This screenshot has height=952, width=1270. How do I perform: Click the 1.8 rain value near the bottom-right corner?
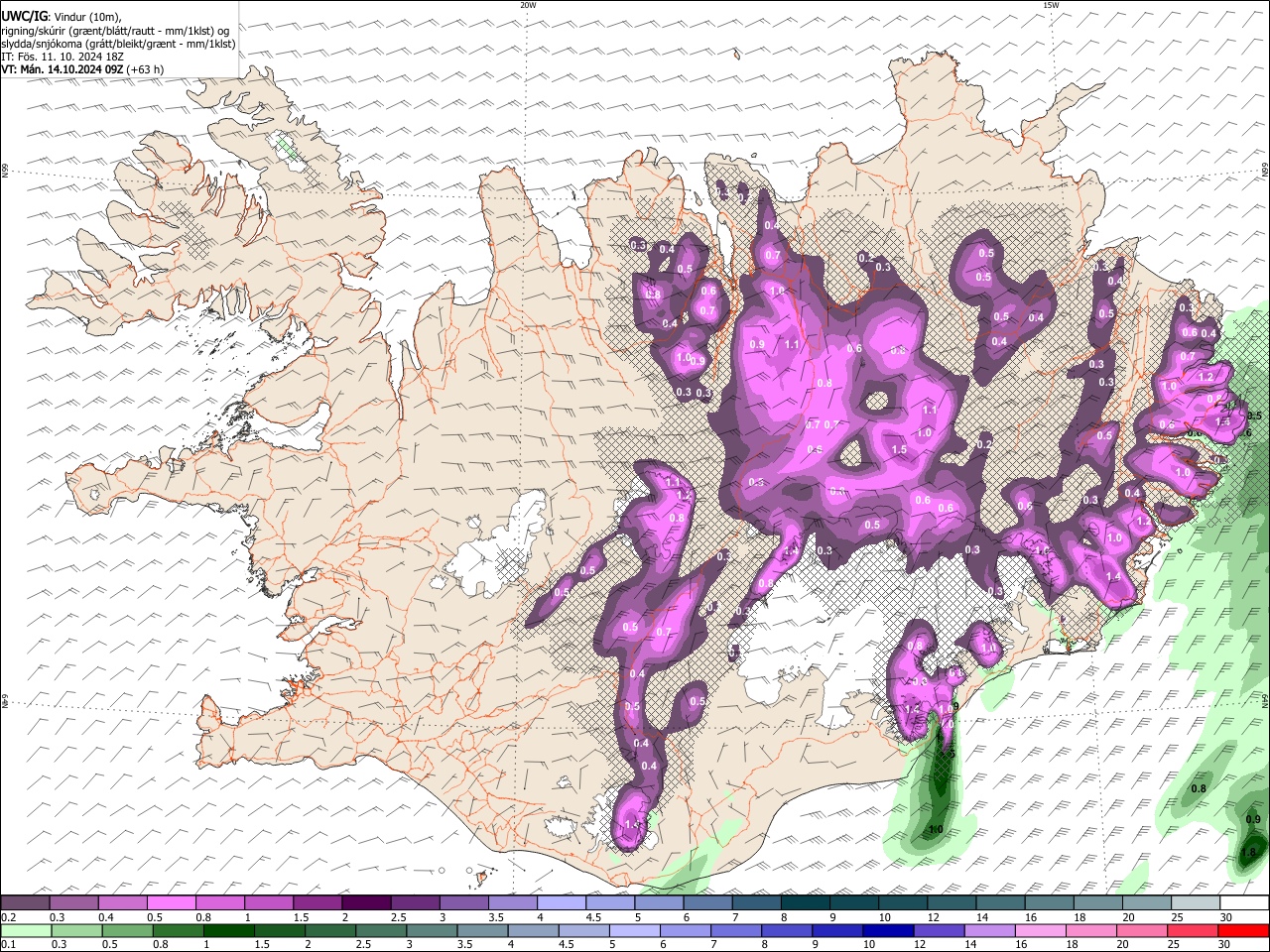tap(1249, 852)
